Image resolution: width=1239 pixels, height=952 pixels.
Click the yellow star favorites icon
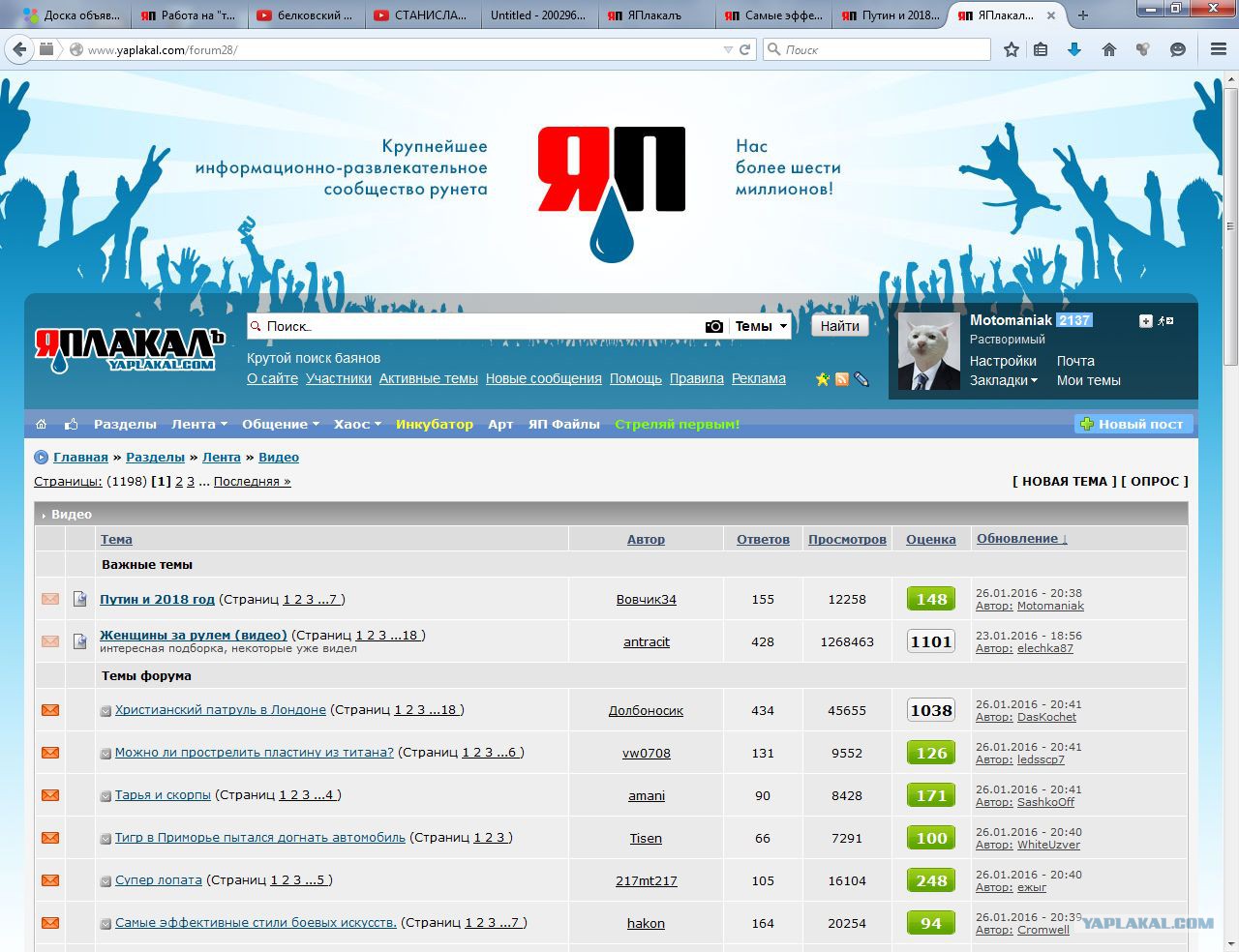pos(823,379)
